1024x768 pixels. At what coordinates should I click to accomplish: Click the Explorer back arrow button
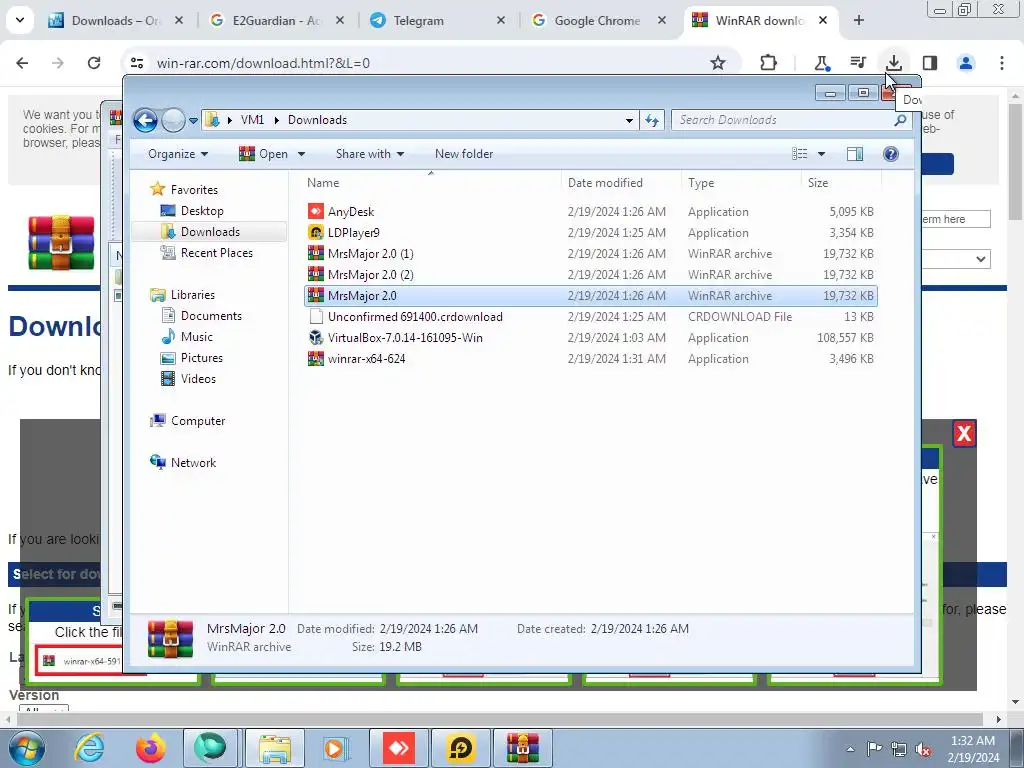tap(145, 120)
